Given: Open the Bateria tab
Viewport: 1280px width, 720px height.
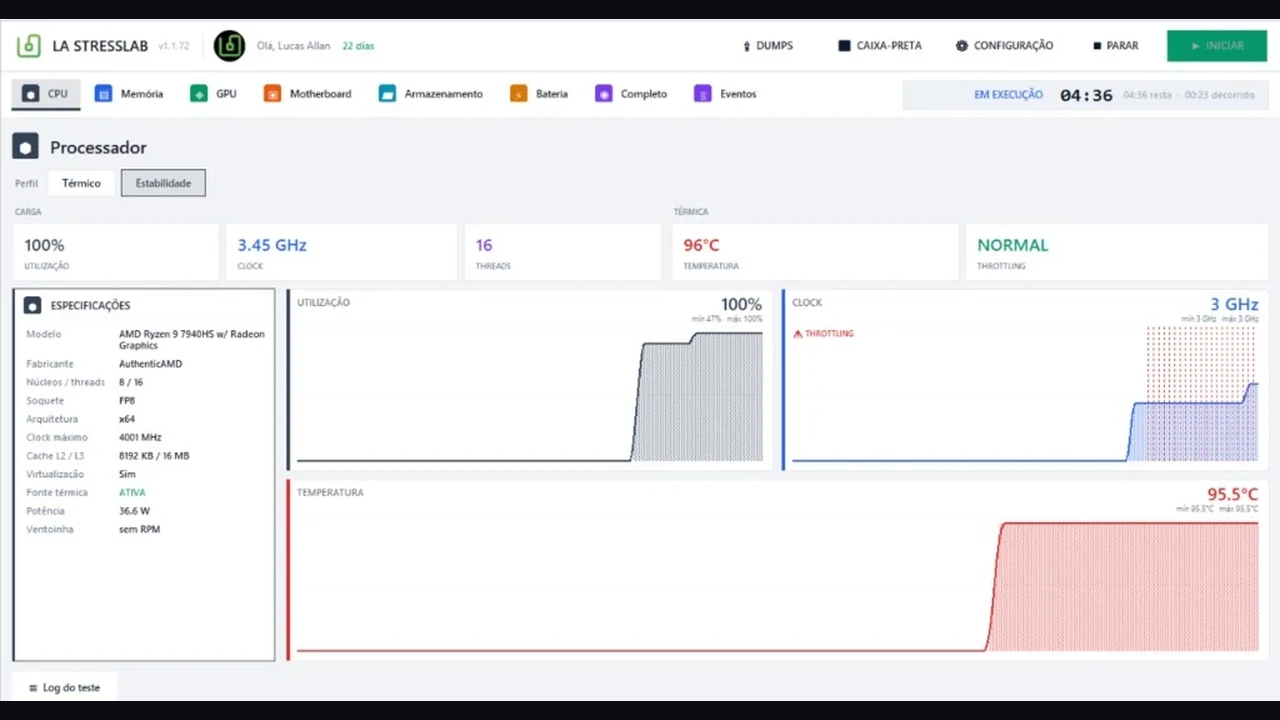Looking at the screenshot, I should pos(539,94).
